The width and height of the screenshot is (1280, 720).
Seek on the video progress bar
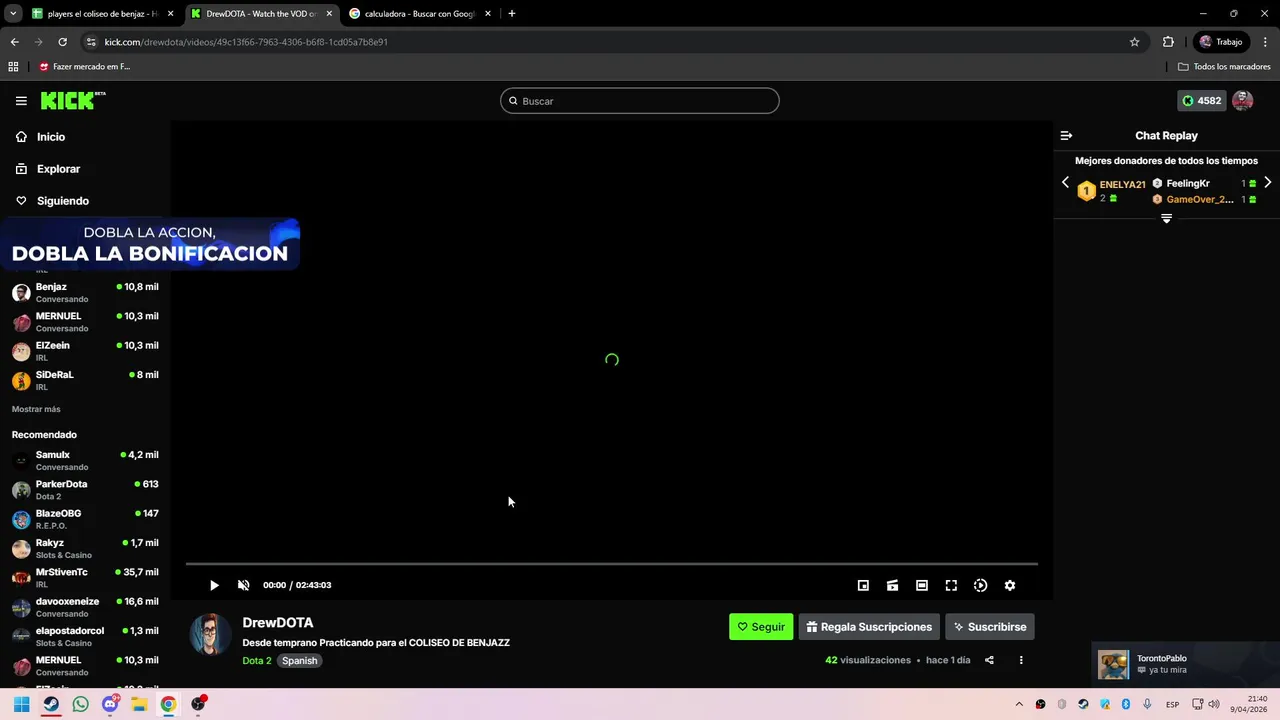[612, 564]
